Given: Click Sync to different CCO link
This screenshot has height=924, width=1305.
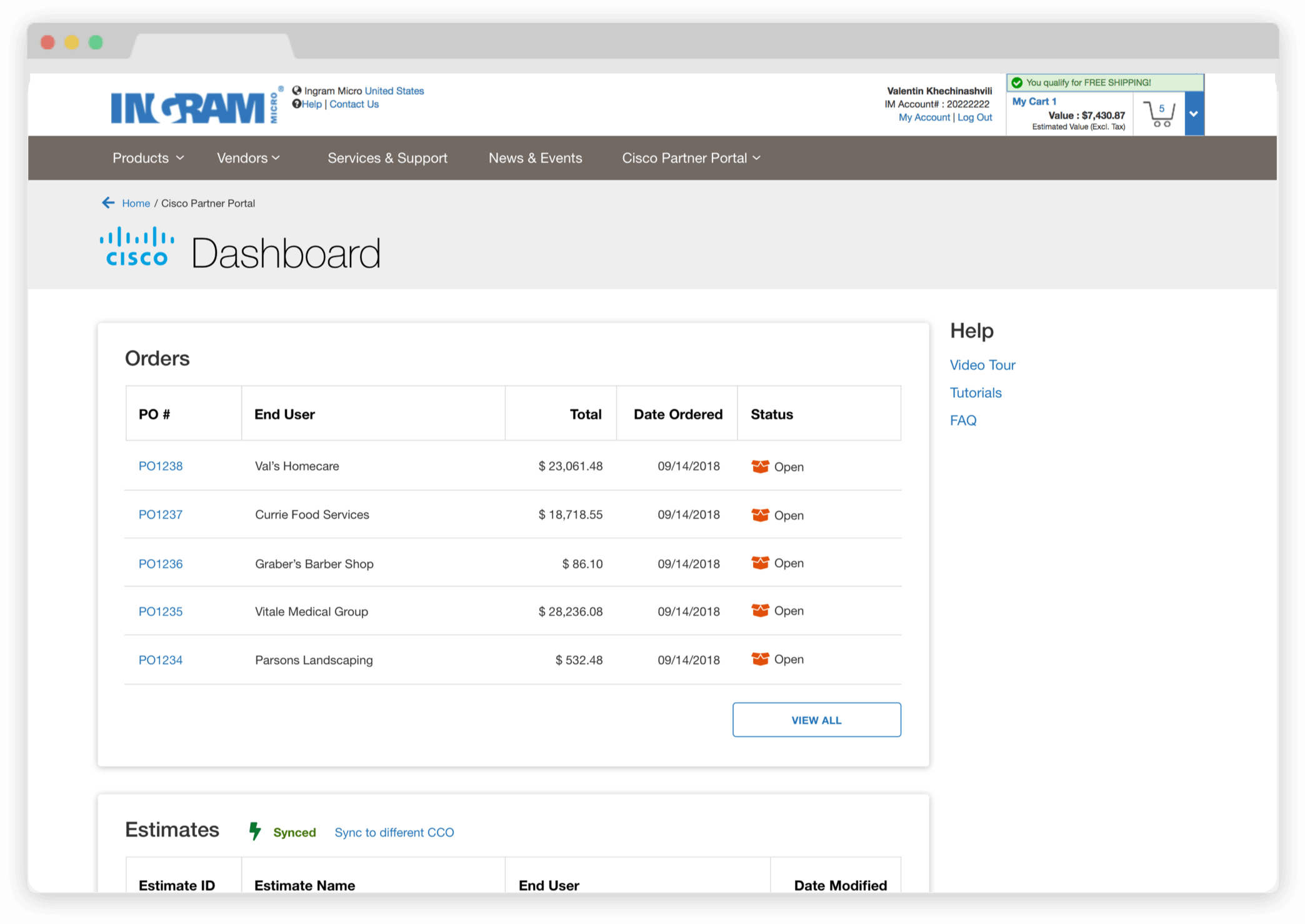Looking at the screenshot, I should tap(394, 832).
